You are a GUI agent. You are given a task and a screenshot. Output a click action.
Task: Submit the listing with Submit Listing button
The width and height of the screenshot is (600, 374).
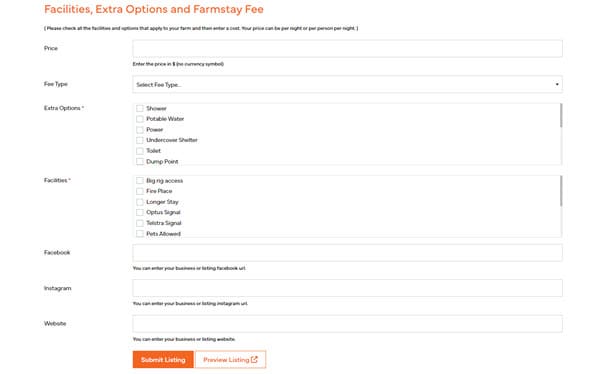tap(163, 359)
